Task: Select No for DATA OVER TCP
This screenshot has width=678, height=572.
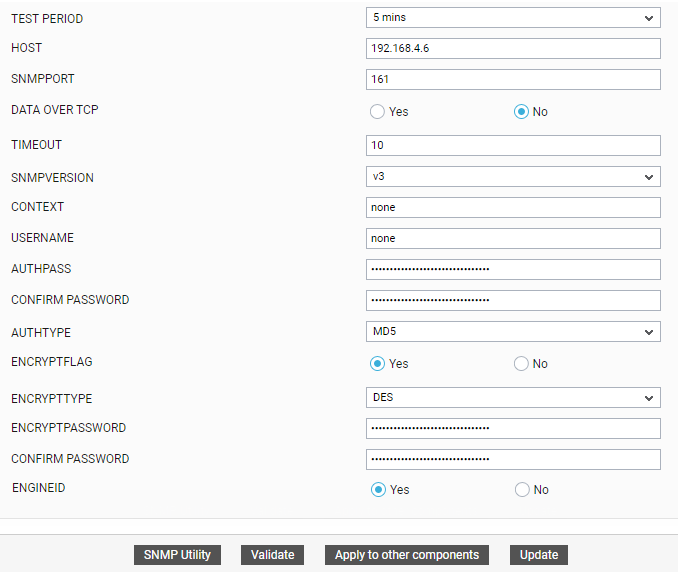Action: (x=521, y=112)
